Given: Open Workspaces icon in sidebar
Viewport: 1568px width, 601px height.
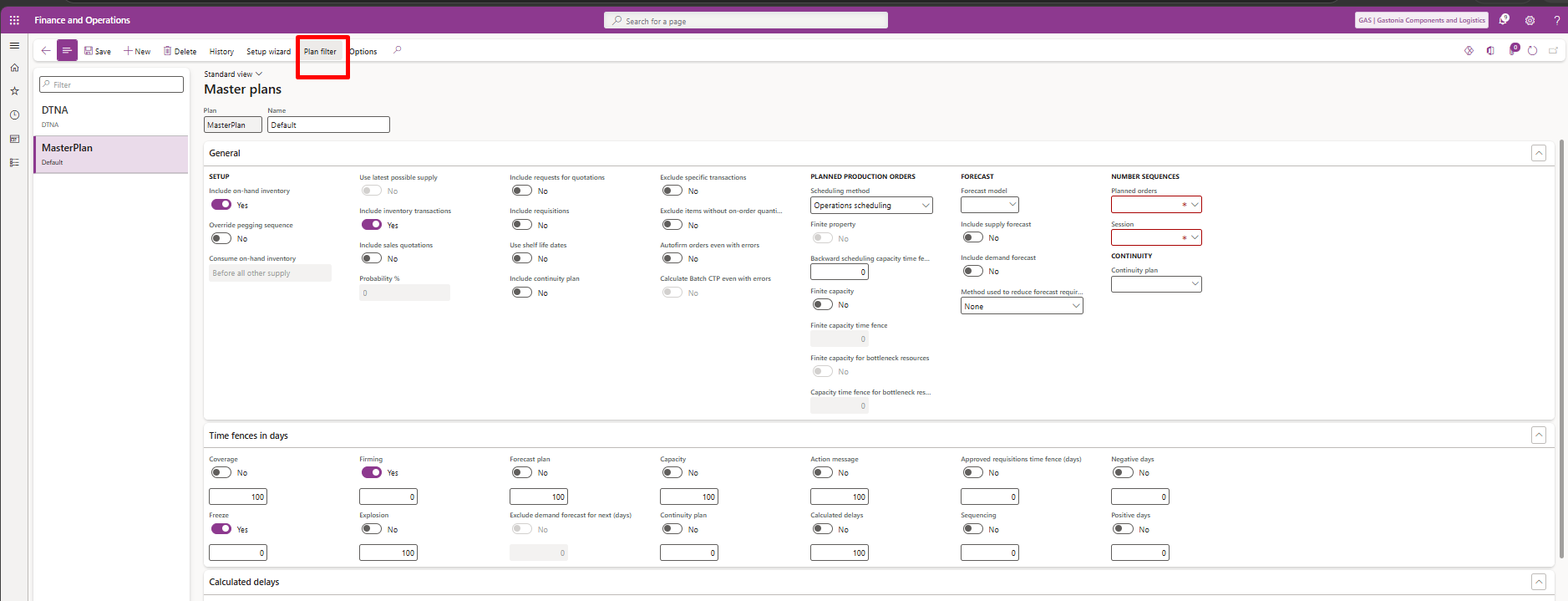Looking at the screenshot, I should point(14,139).
